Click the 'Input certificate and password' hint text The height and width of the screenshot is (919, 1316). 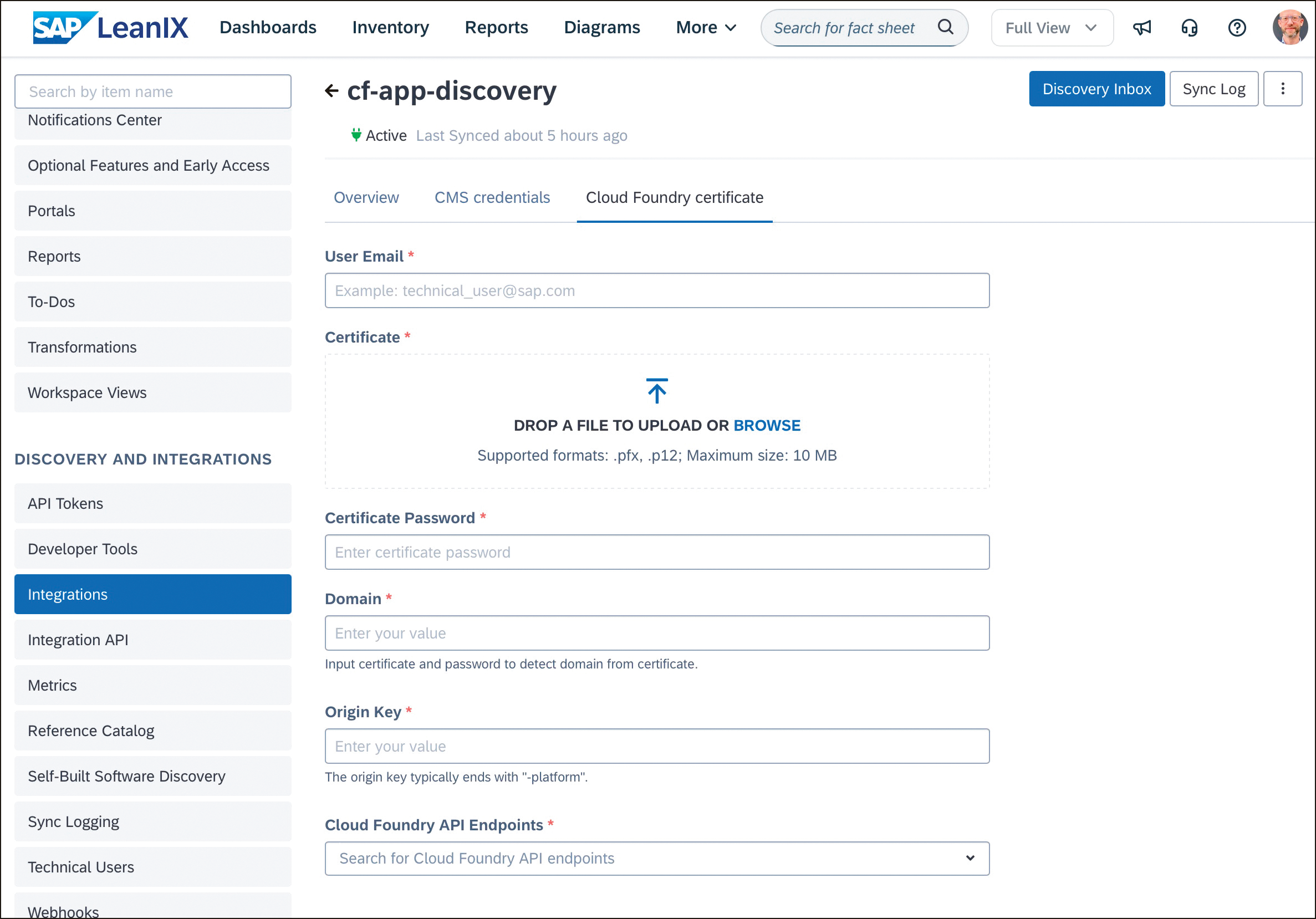[511, 664]
